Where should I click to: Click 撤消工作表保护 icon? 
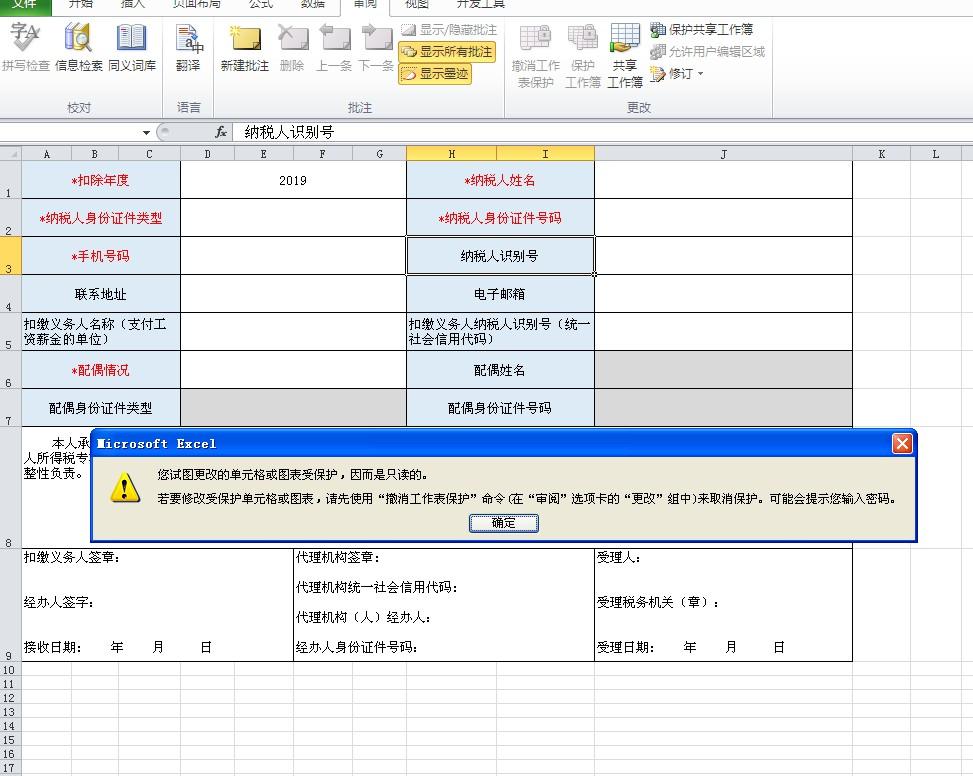535,55
